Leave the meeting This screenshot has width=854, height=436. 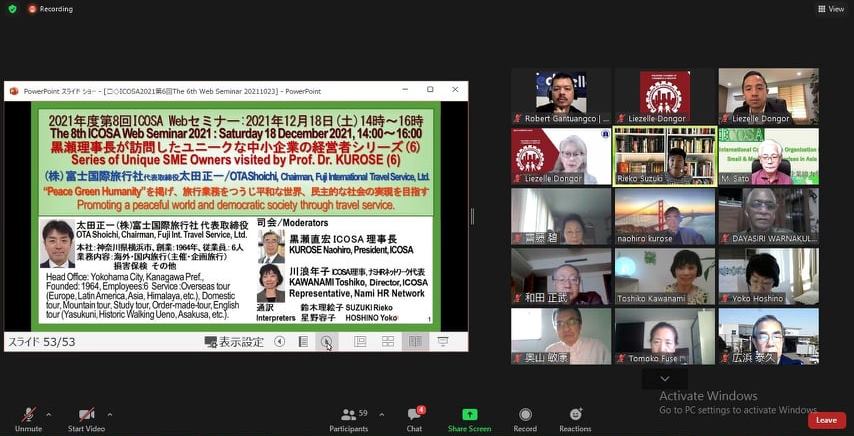coord(826,420)
